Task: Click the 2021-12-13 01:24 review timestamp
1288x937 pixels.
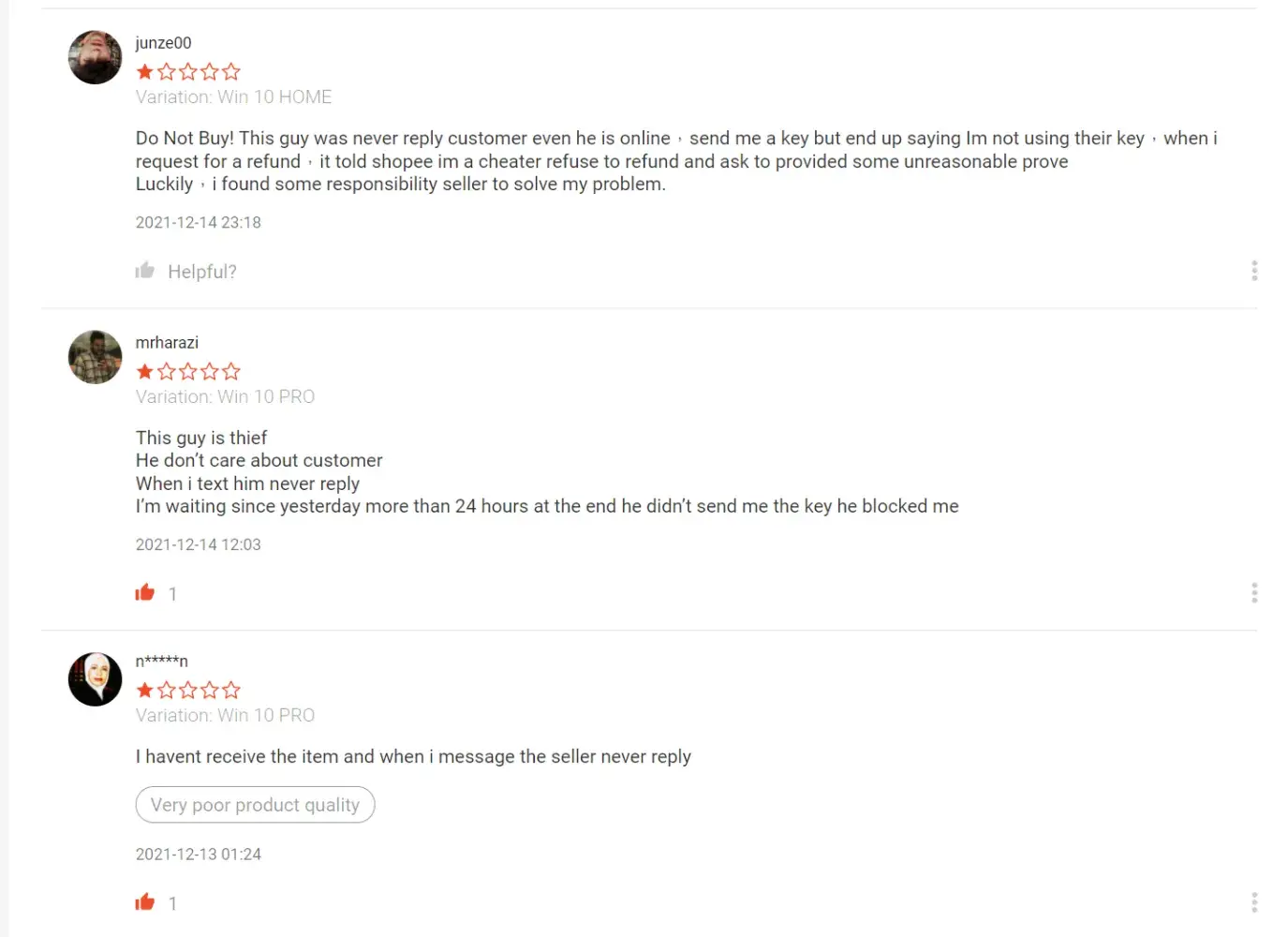Action: tap(199, 855)
